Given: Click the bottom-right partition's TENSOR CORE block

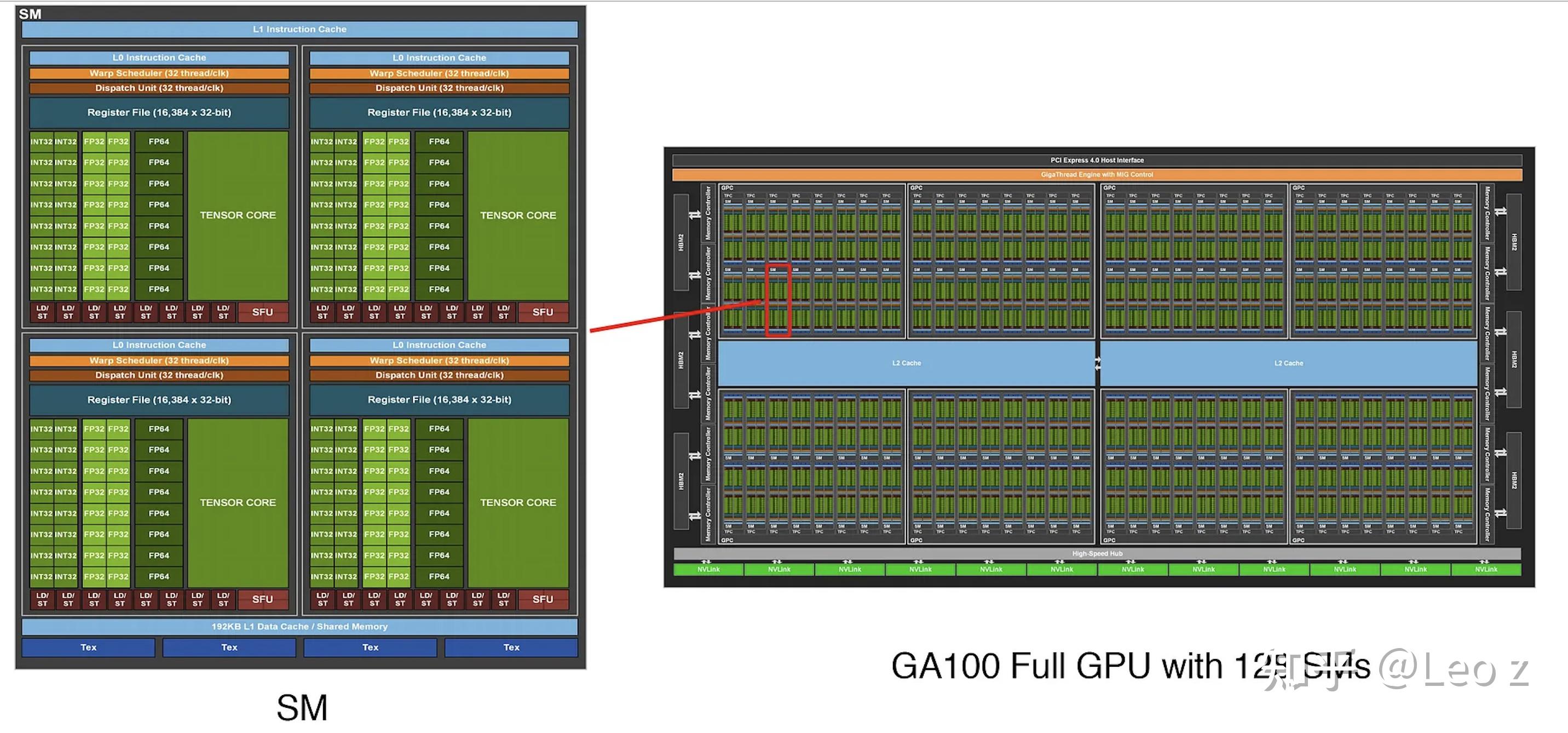Looking at the screenshot, I should 517,503.
